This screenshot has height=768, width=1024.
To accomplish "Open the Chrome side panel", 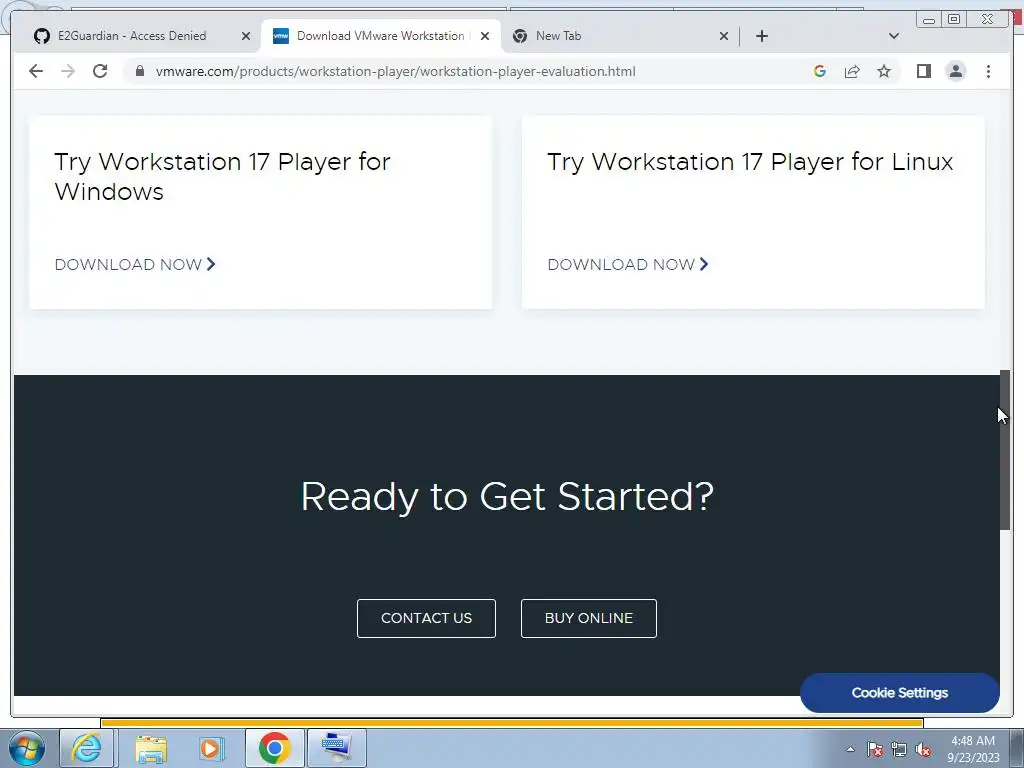I will (923, 71).
